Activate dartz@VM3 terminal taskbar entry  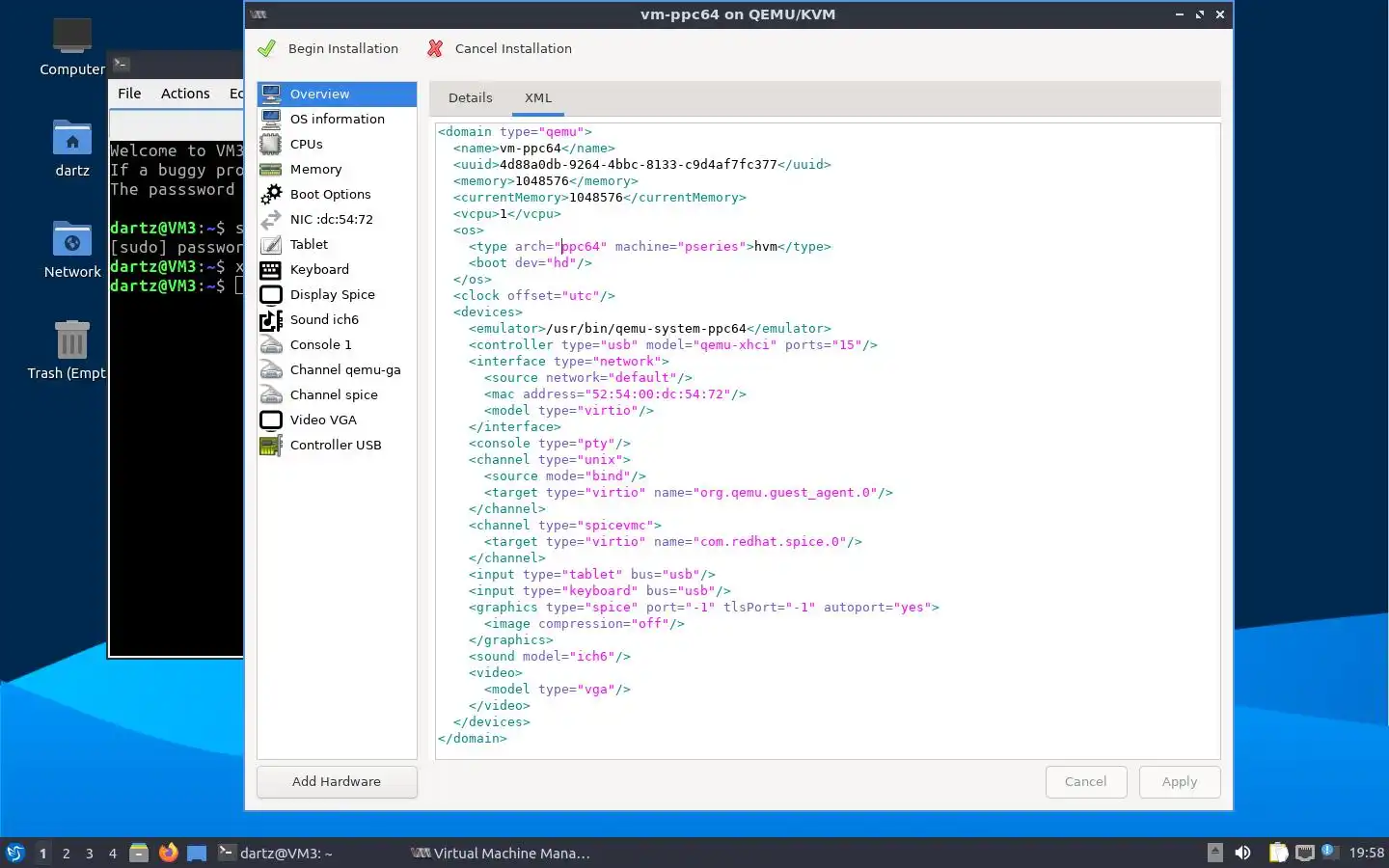[276, 853]
